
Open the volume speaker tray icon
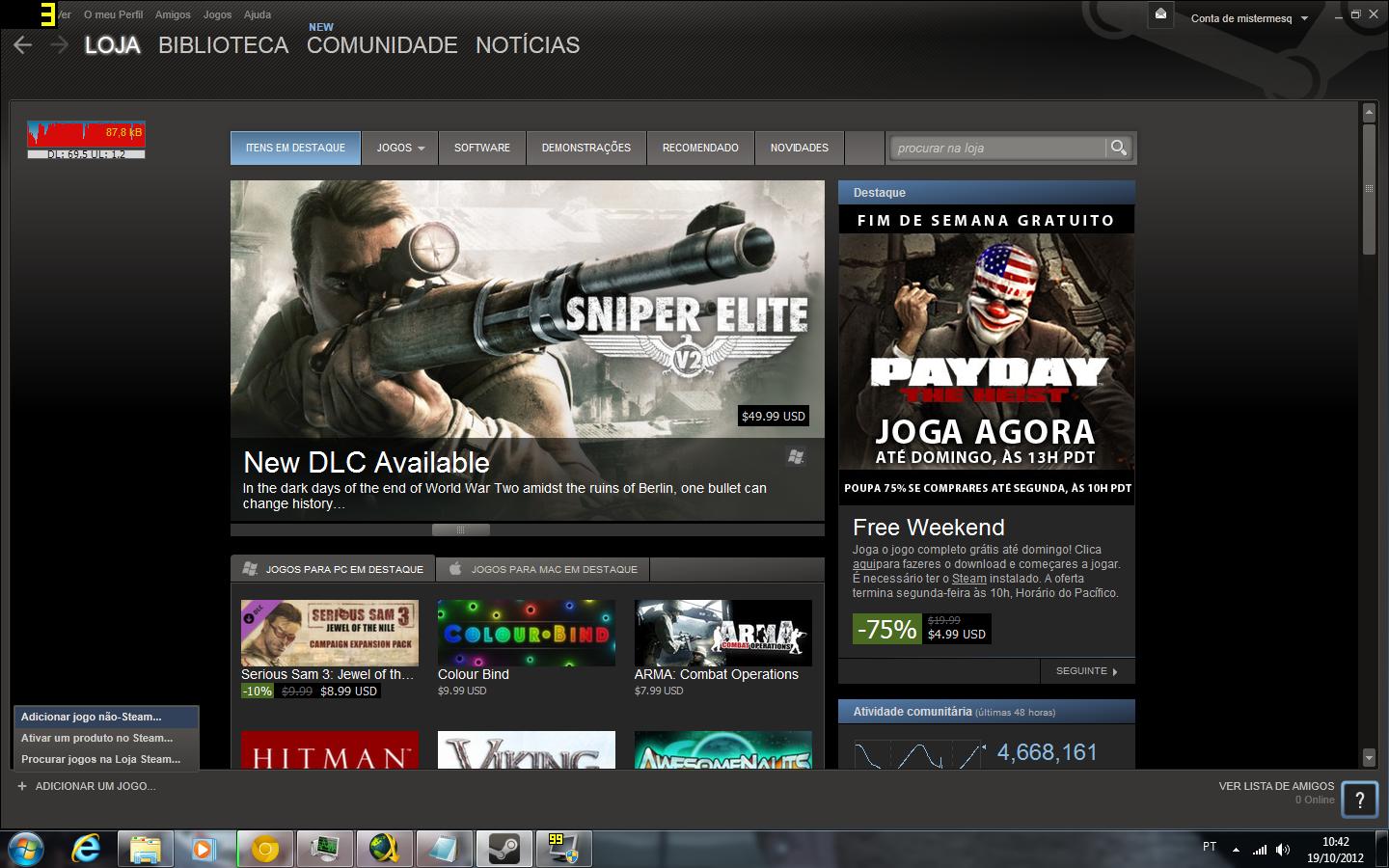1283,850
